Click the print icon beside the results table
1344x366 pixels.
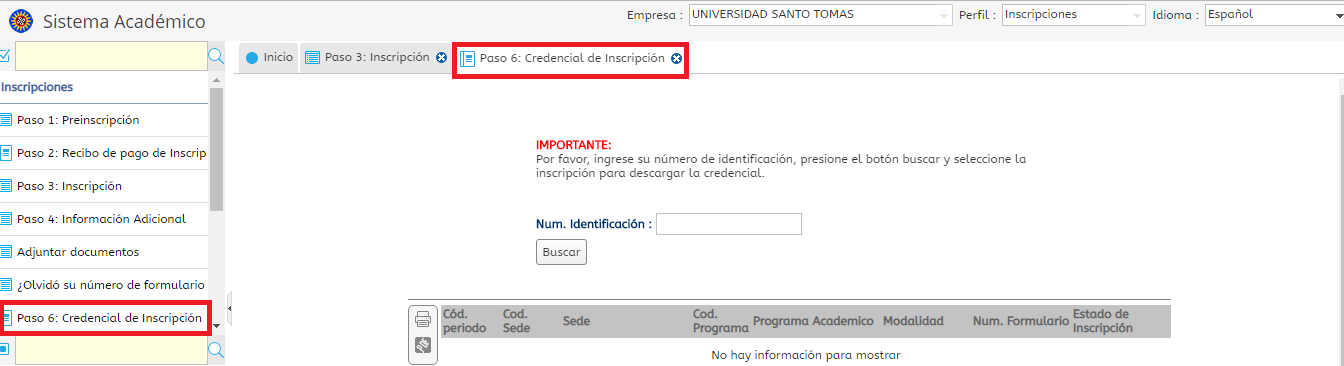tap(423, 320)
